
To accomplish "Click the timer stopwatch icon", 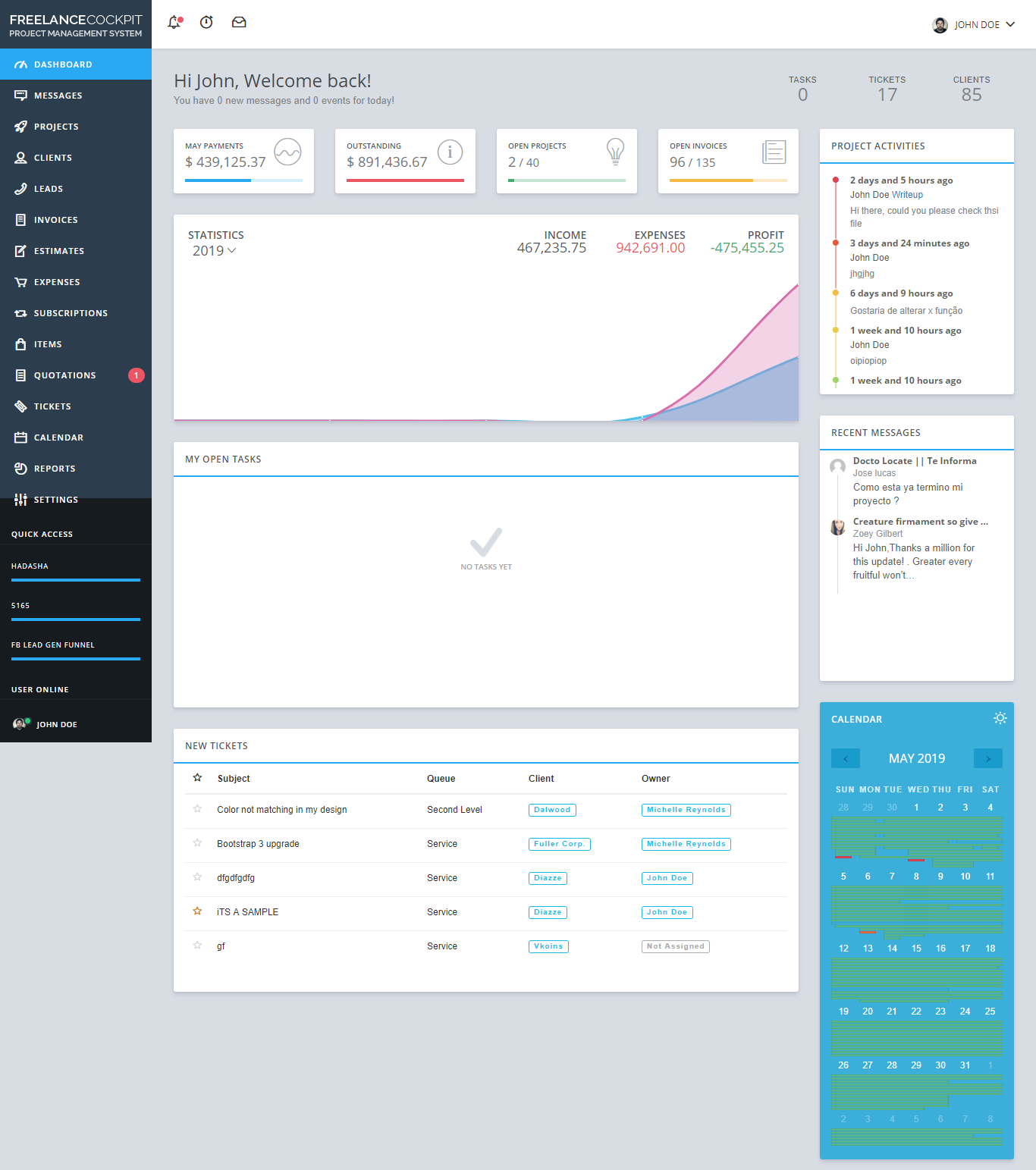I will click(206, 23).
